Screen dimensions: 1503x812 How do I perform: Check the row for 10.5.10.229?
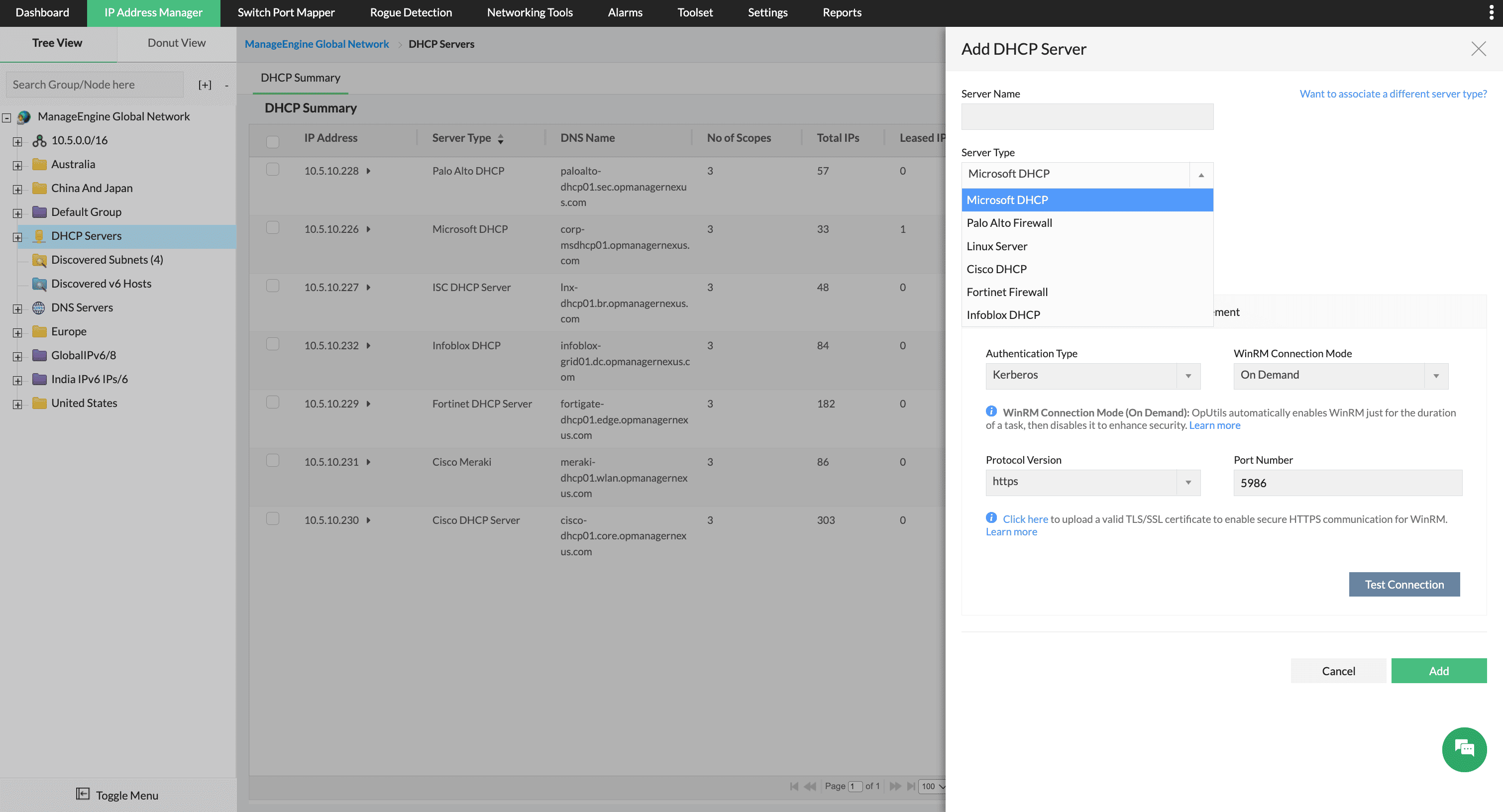(272, 403)
